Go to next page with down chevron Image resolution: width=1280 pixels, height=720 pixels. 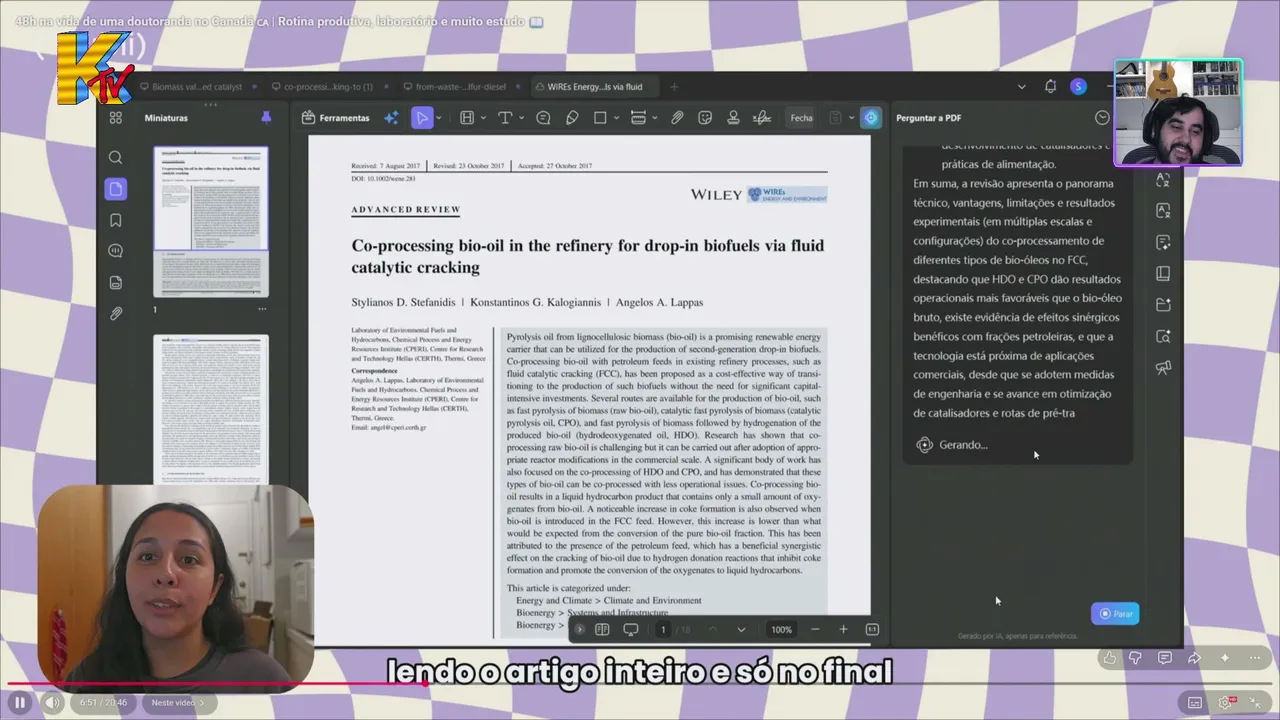coord(741,630)
